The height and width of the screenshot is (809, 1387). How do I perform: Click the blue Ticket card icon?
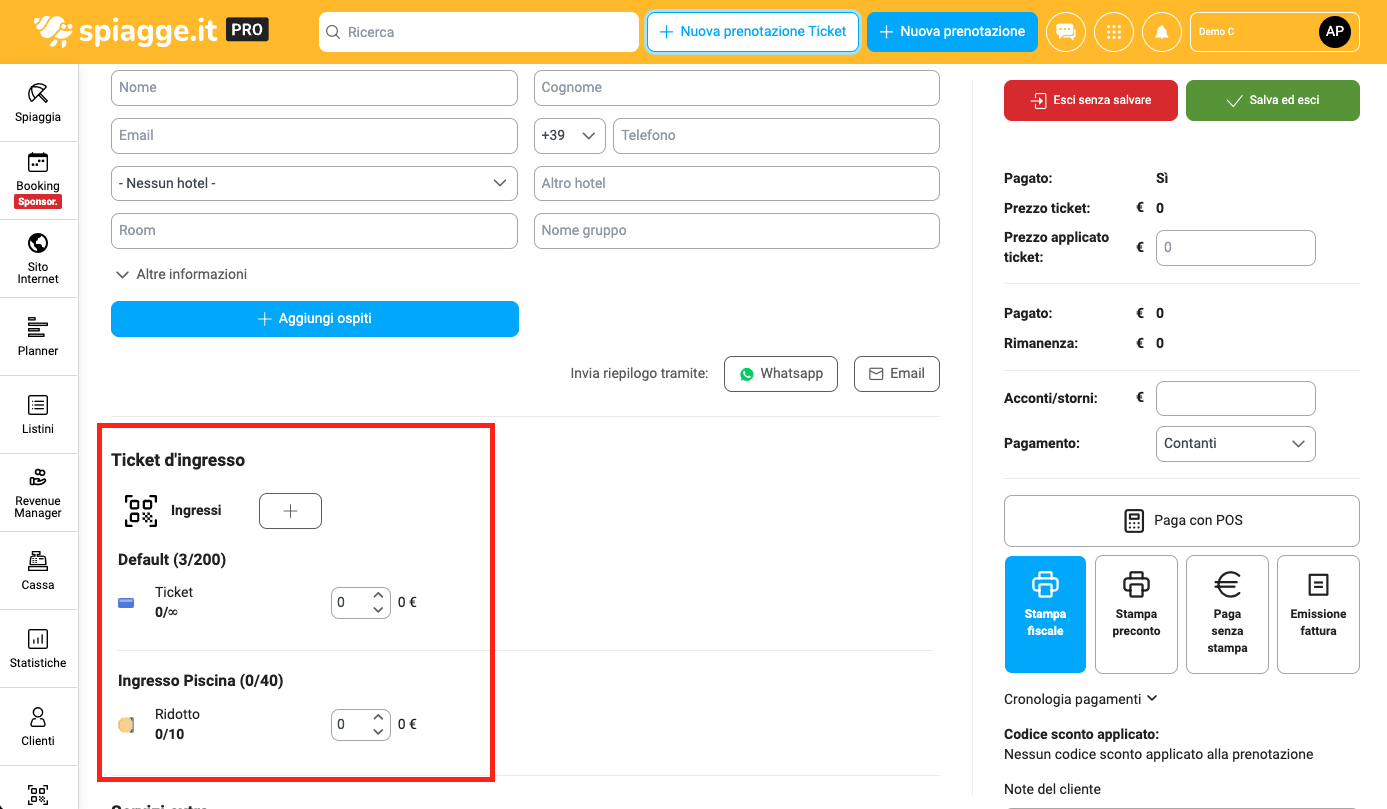[x=126, y=603]
